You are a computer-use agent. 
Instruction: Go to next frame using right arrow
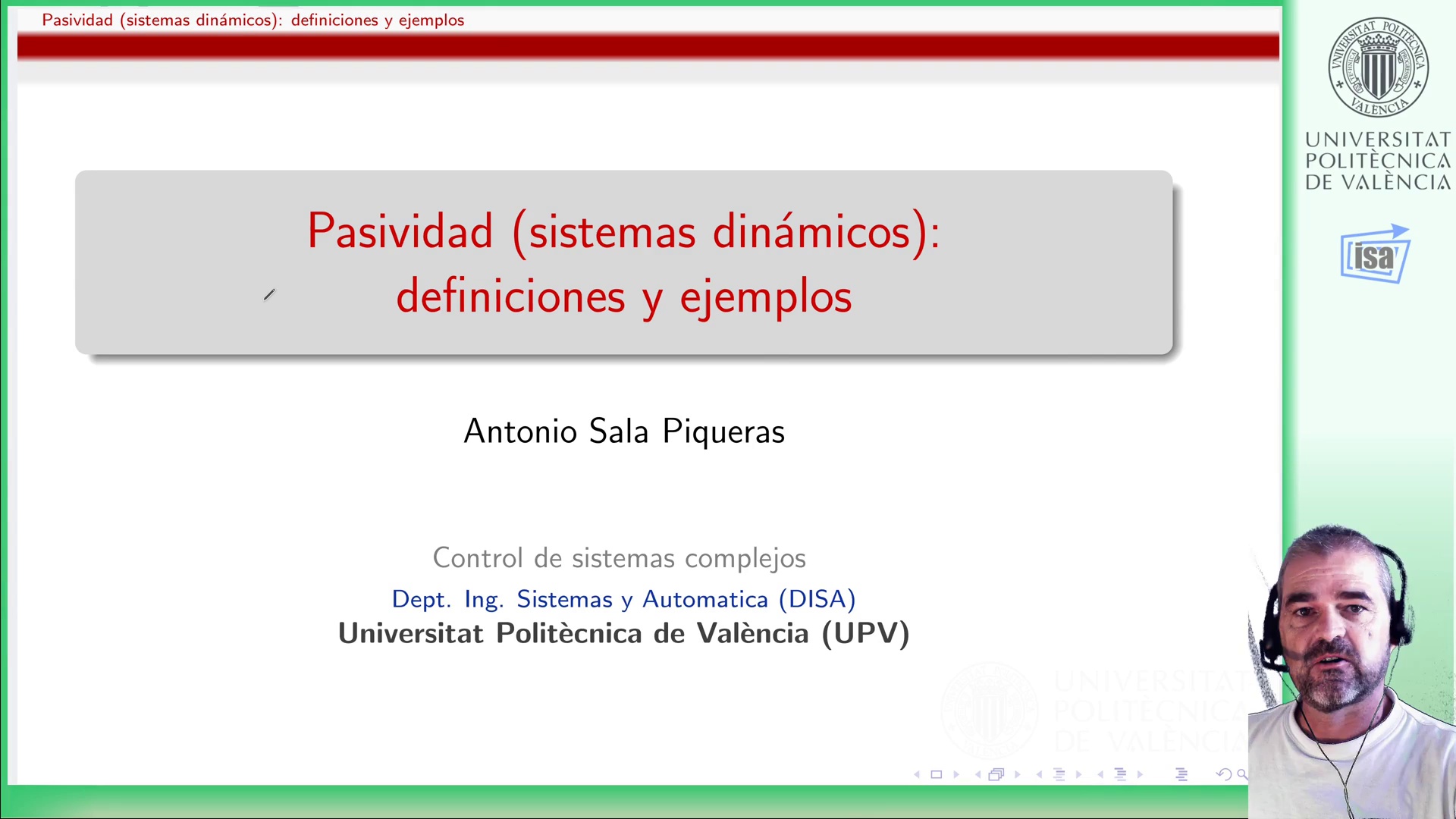pyautogui.click(x=1018, y=774)
